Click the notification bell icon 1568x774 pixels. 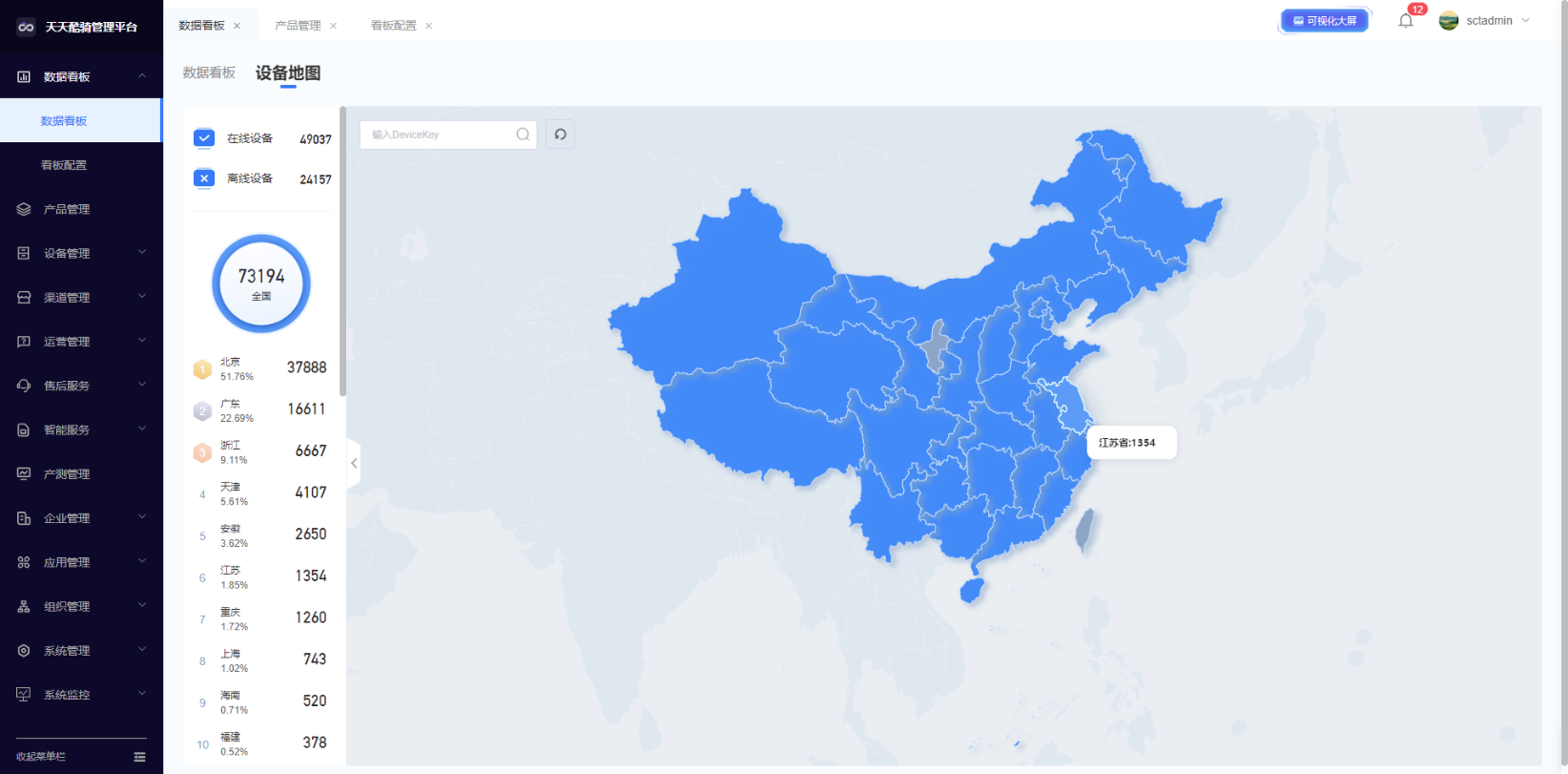[1405, 21]
